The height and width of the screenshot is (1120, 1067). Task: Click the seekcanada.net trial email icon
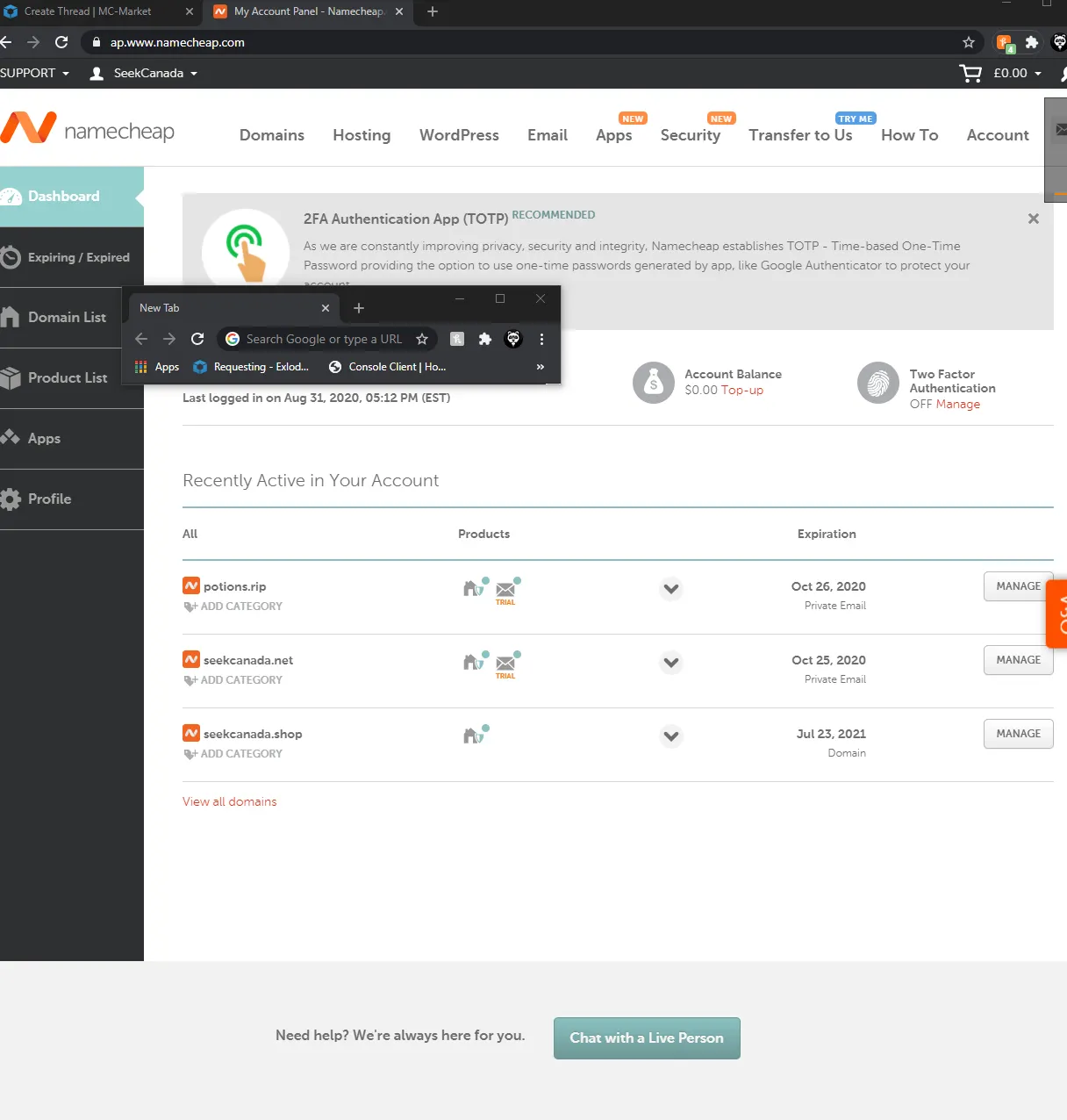[507, 664]
